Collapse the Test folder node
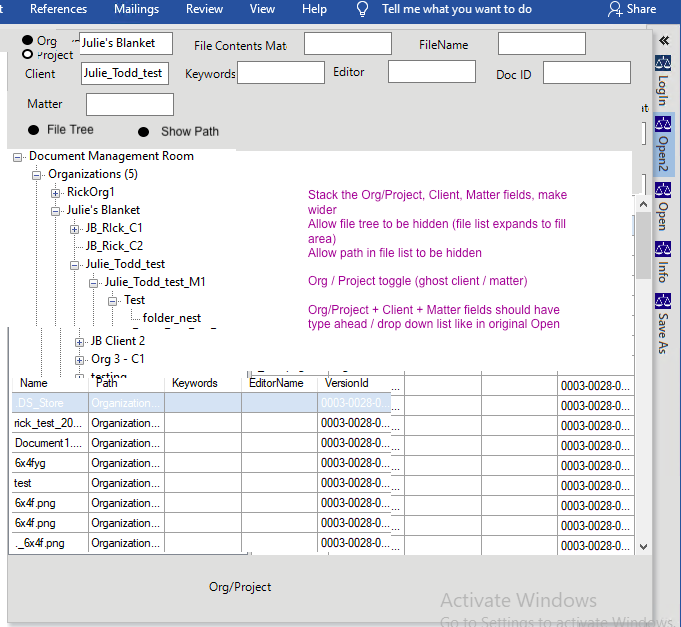This screenshot has width=681, height=627. (x=112, y=301)
